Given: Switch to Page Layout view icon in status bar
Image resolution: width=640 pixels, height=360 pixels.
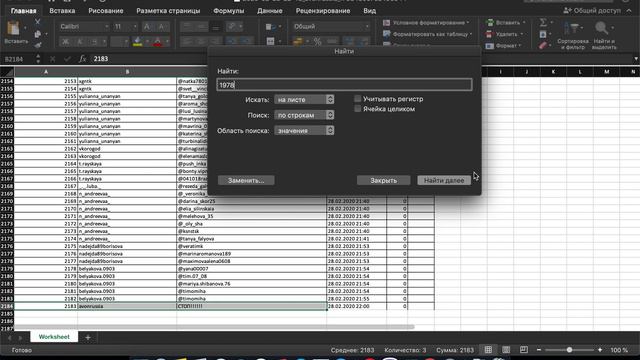Looking at the screenshot, I should pyautogui.click(x=506, y=350).
